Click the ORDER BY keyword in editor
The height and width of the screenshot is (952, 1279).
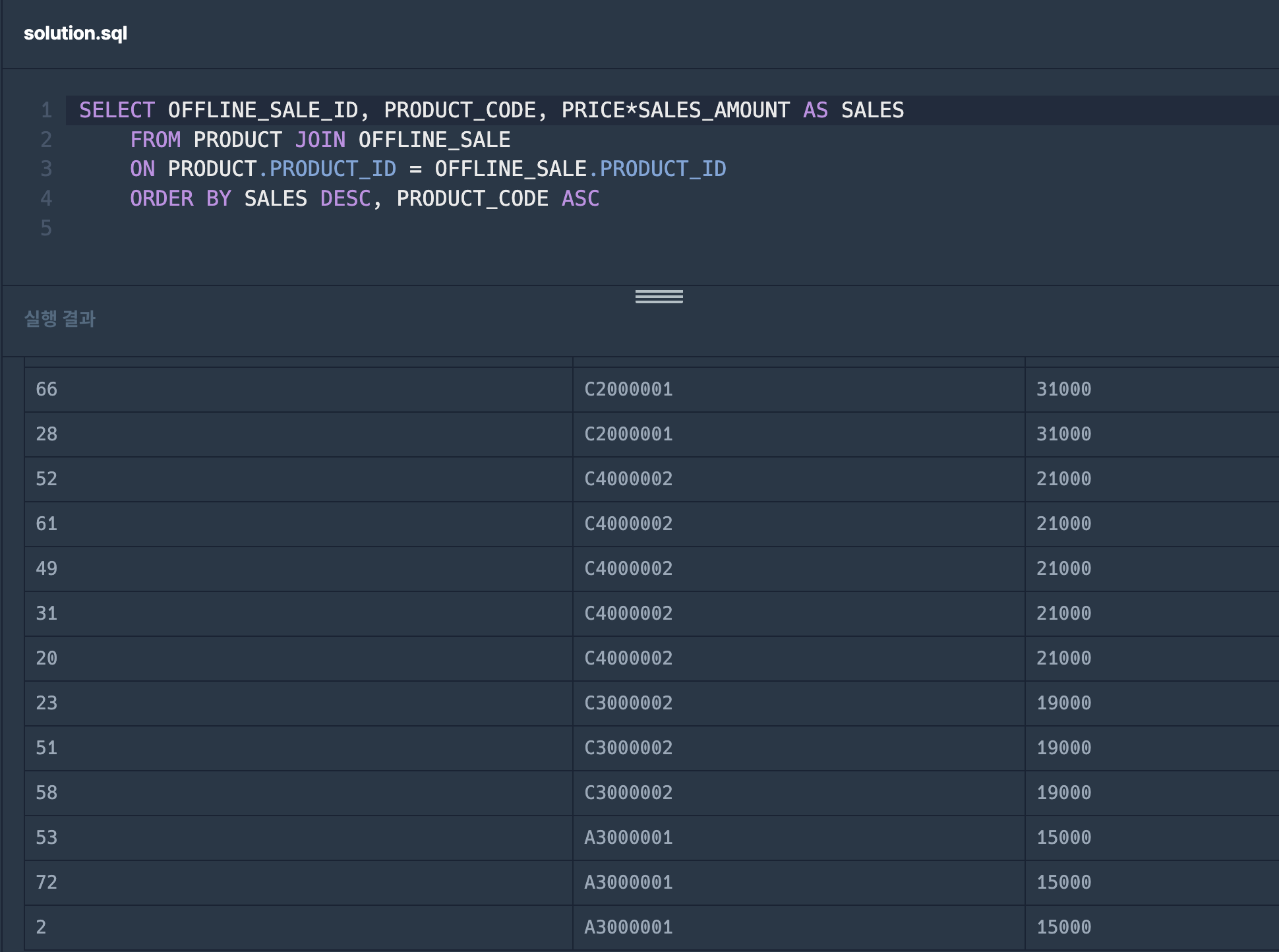click(x=180, y=198)
